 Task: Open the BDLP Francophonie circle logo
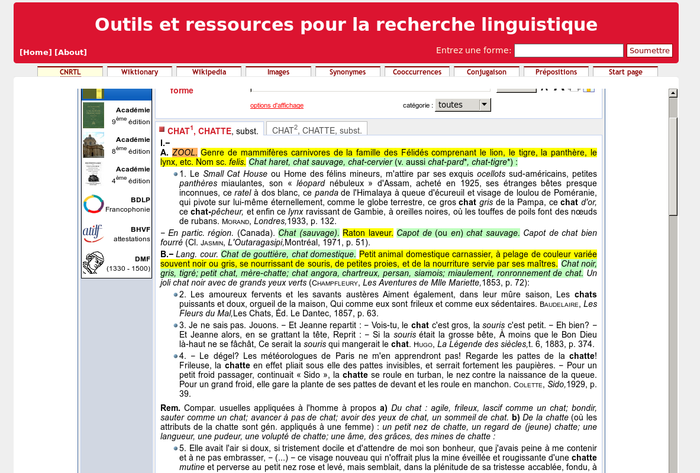point(93,204)
